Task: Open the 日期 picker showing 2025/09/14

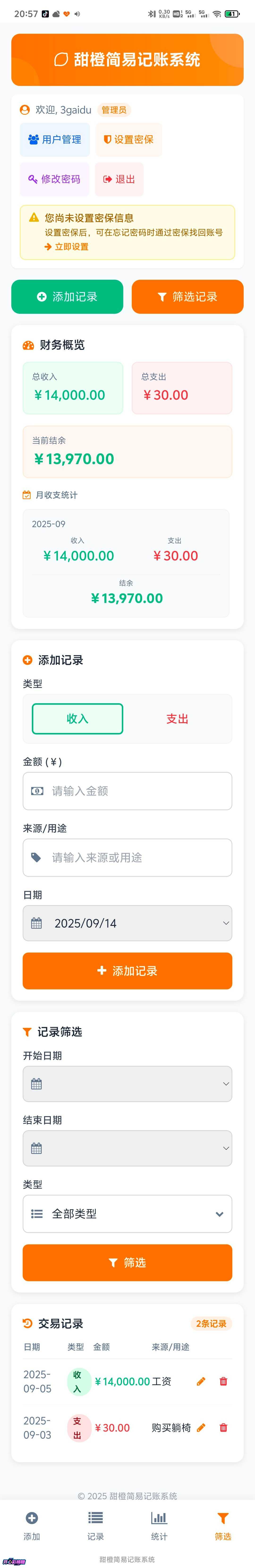Action: [127, 923]
